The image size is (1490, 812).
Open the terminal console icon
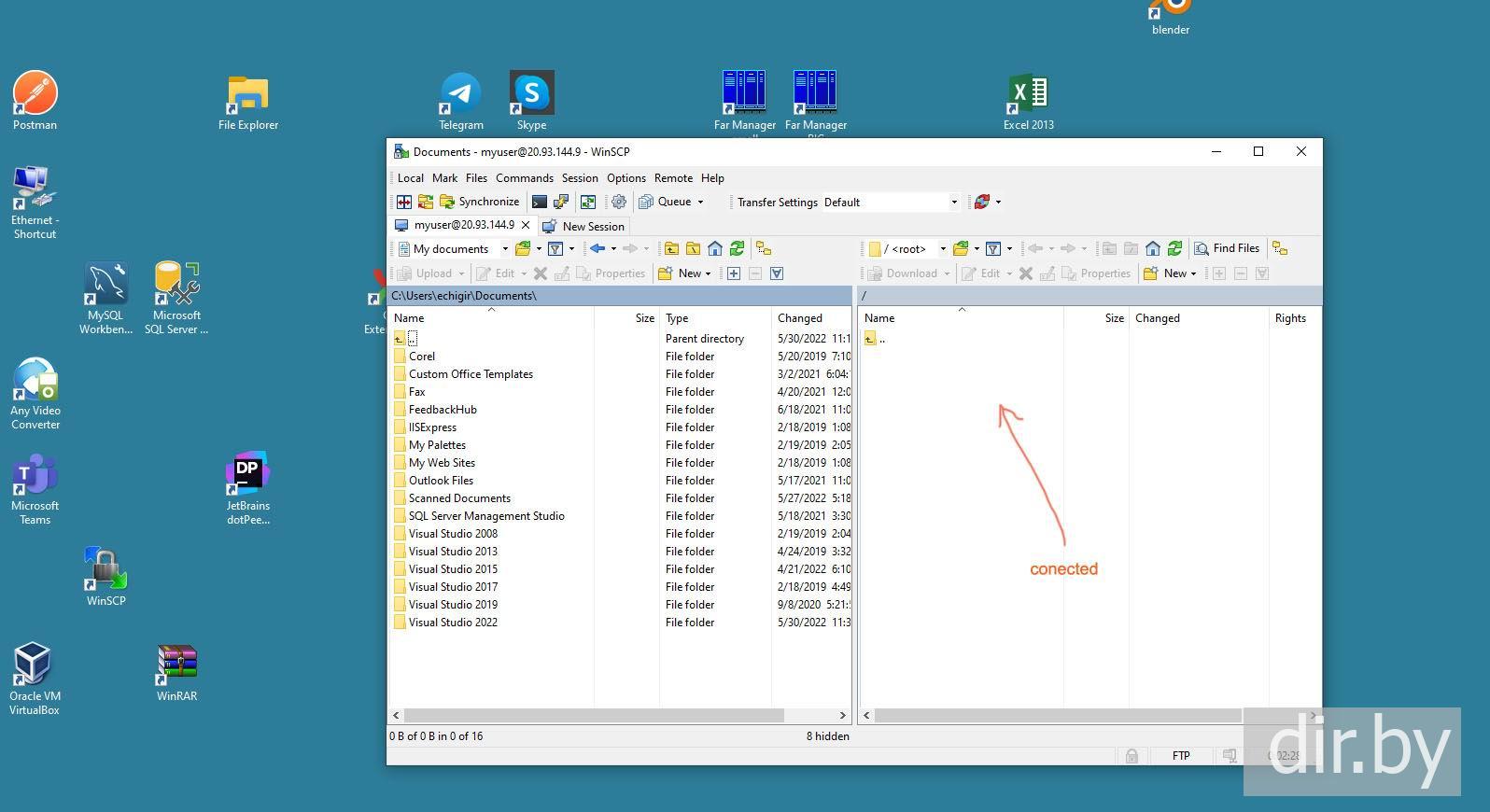coord(540,202)
